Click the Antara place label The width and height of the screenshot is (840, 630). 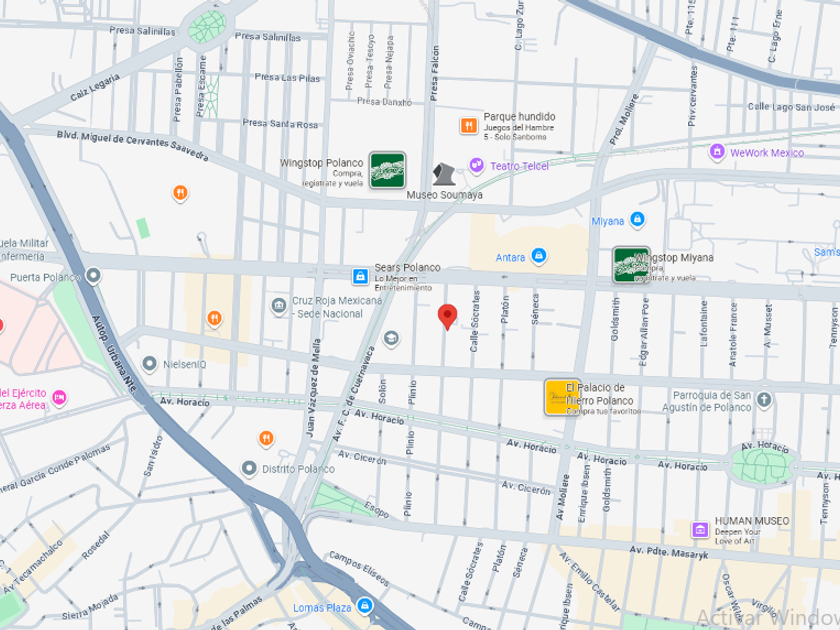[x=510, y=258]
